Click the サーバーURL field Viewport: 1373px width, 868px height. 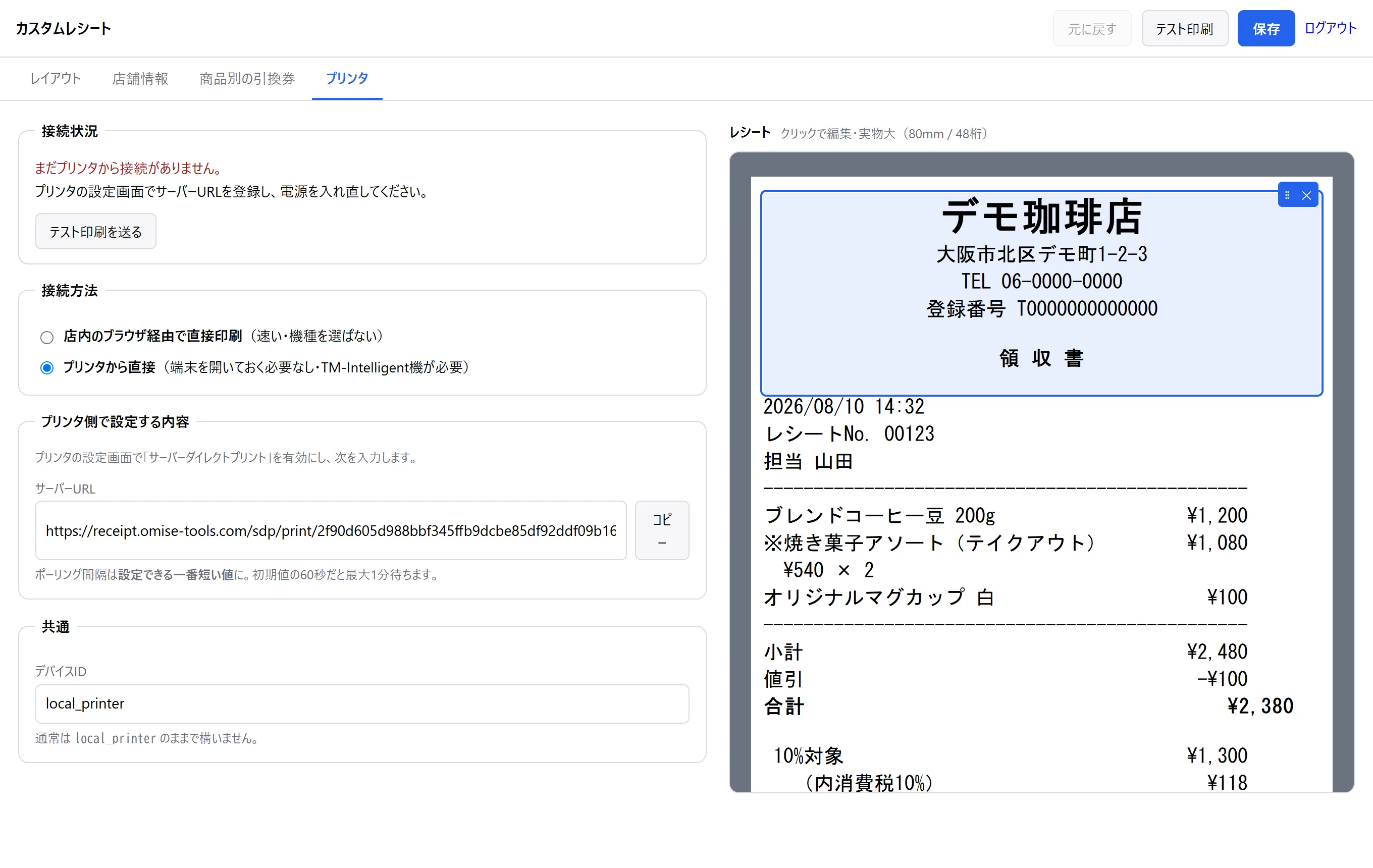click(331, 530)
